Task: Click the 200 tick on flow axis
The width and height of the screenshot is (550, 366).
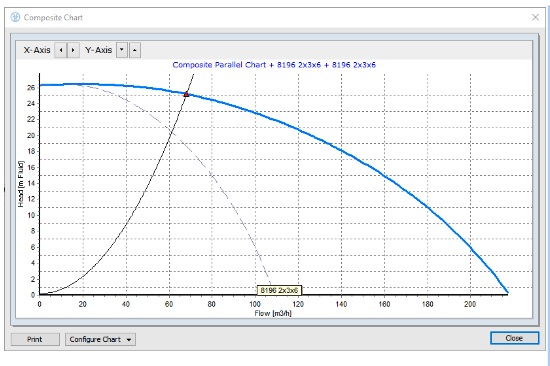Action: 470,304
